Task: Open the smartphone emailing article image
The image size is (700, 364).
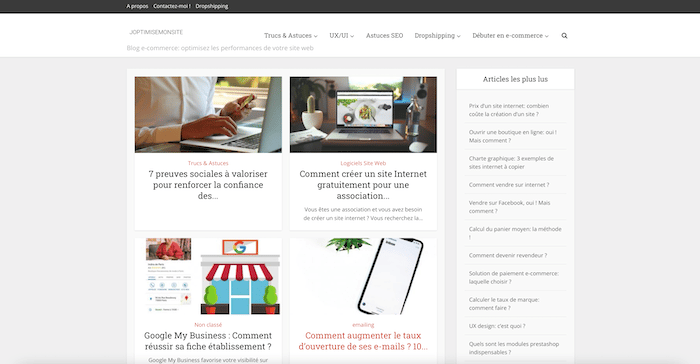Action: coord(363,276)
